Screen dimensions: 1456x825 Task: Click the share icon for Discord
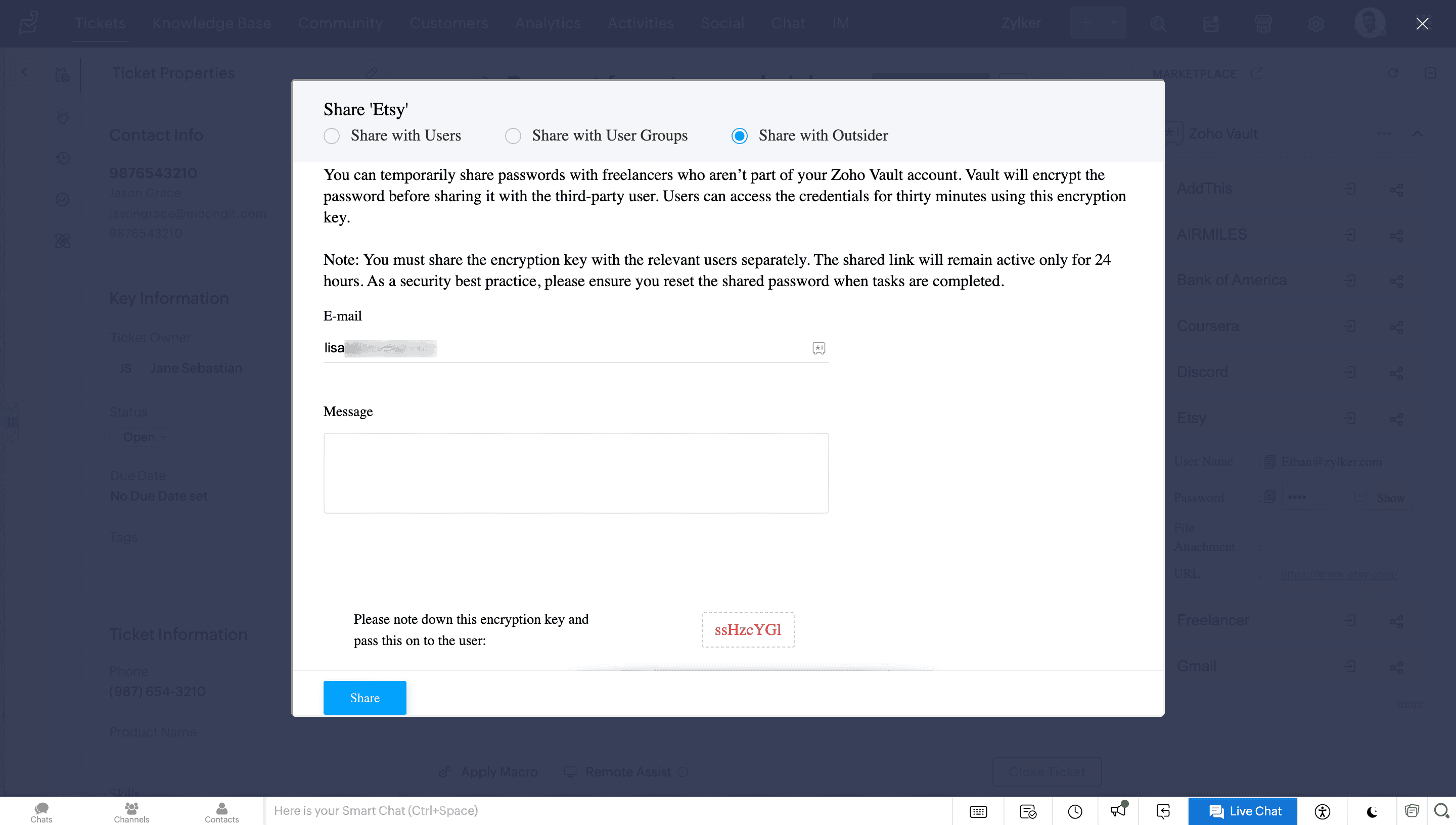pos(1396,374)
